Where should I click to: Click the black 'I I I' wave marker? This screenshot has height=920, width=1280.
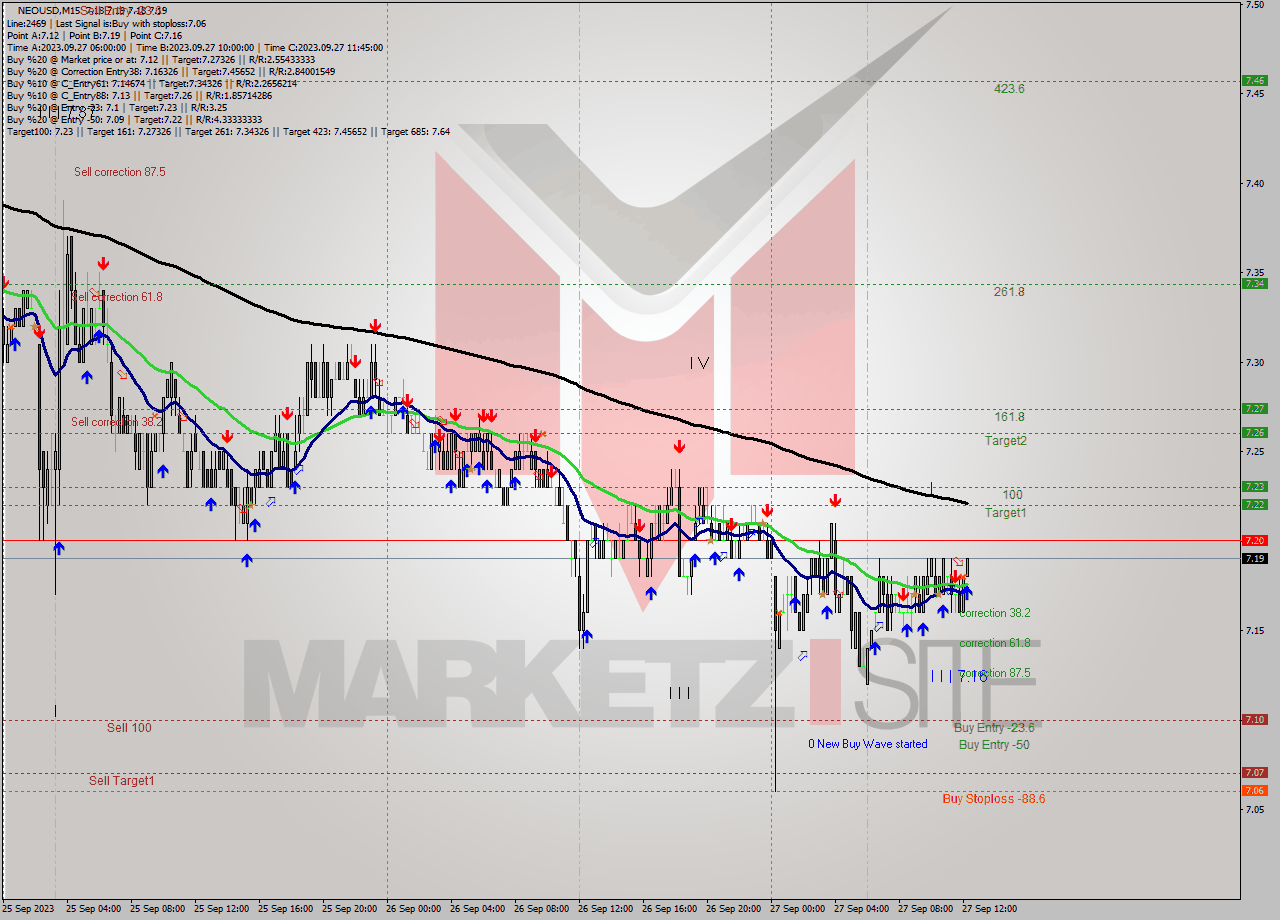point(679,692)
